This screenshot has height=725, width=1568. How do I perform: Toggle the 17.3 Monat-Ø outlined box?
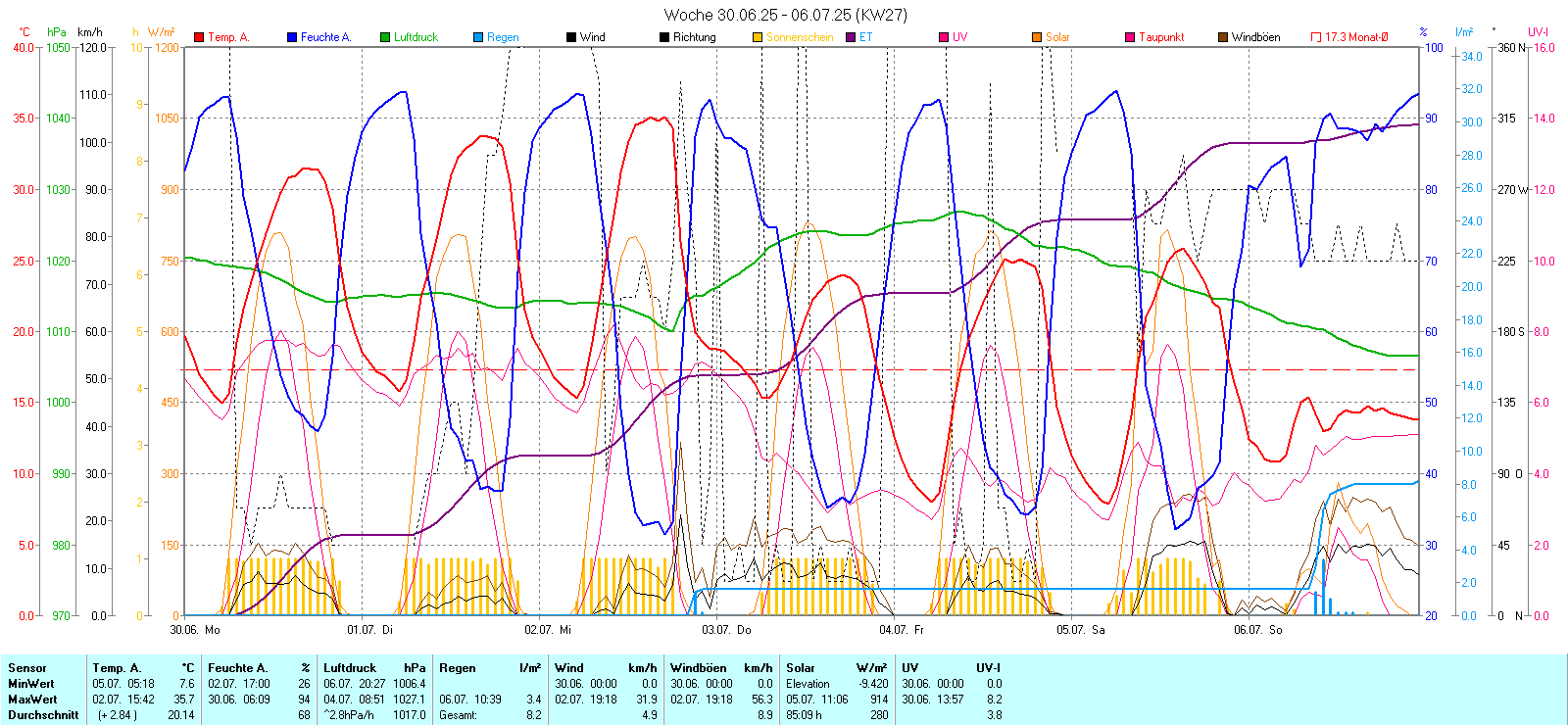[x=1316, y=37]
